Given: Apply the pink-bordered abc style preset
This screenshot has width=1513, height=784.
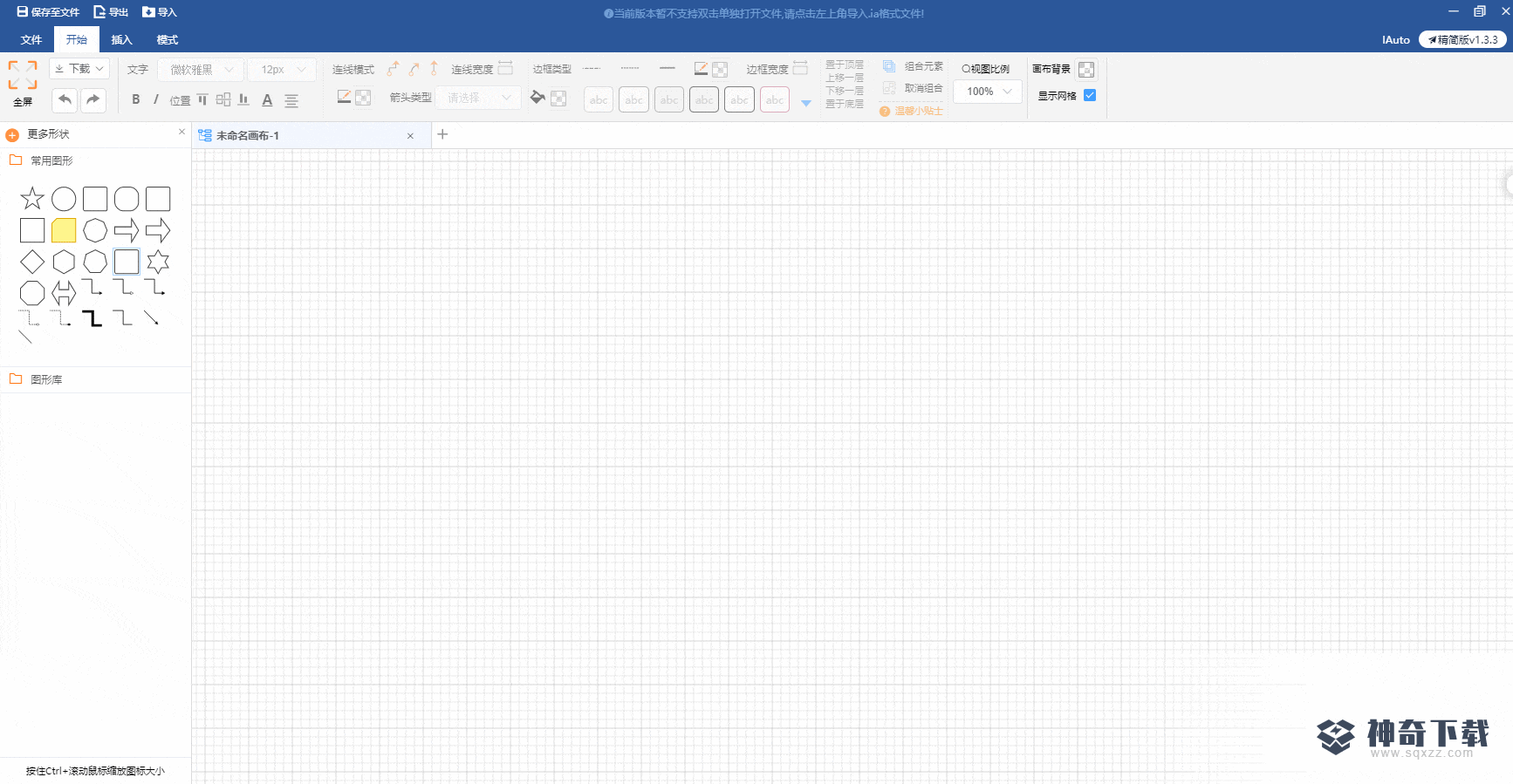Looking at the screenshot, I should click(775, 99).
